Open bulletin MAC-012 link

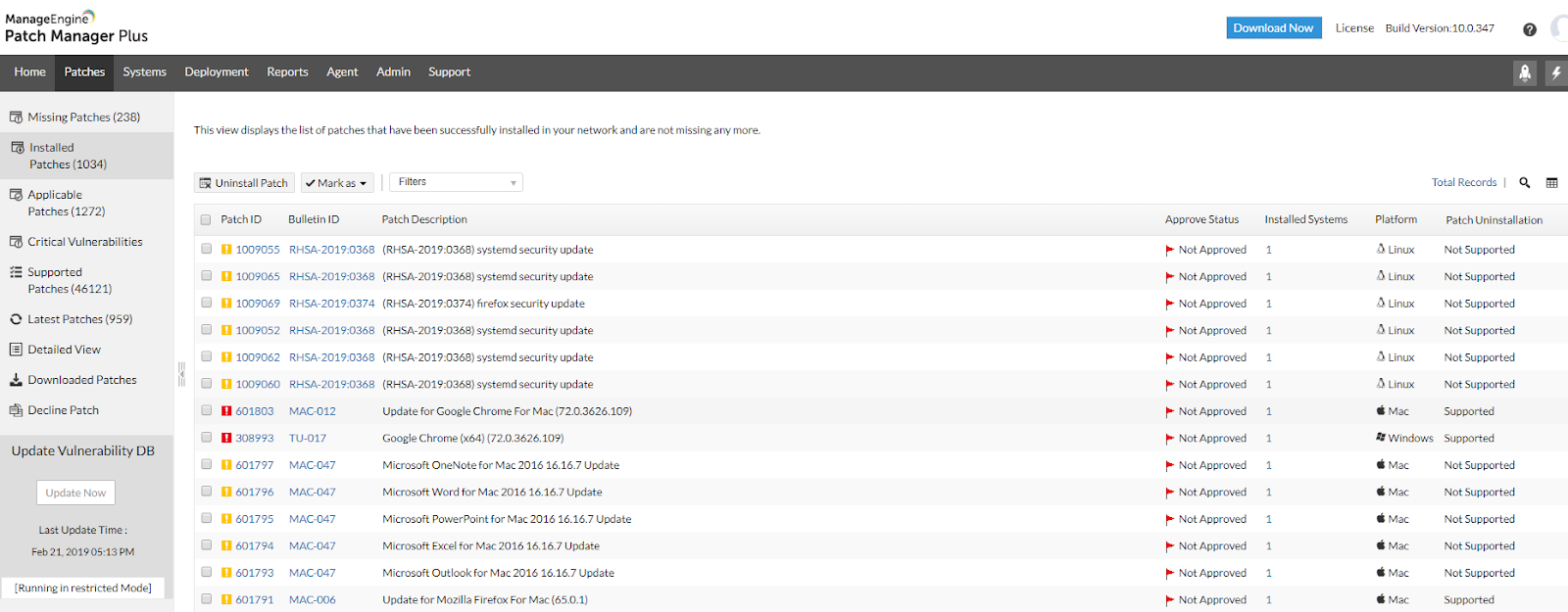click(313, 411)
